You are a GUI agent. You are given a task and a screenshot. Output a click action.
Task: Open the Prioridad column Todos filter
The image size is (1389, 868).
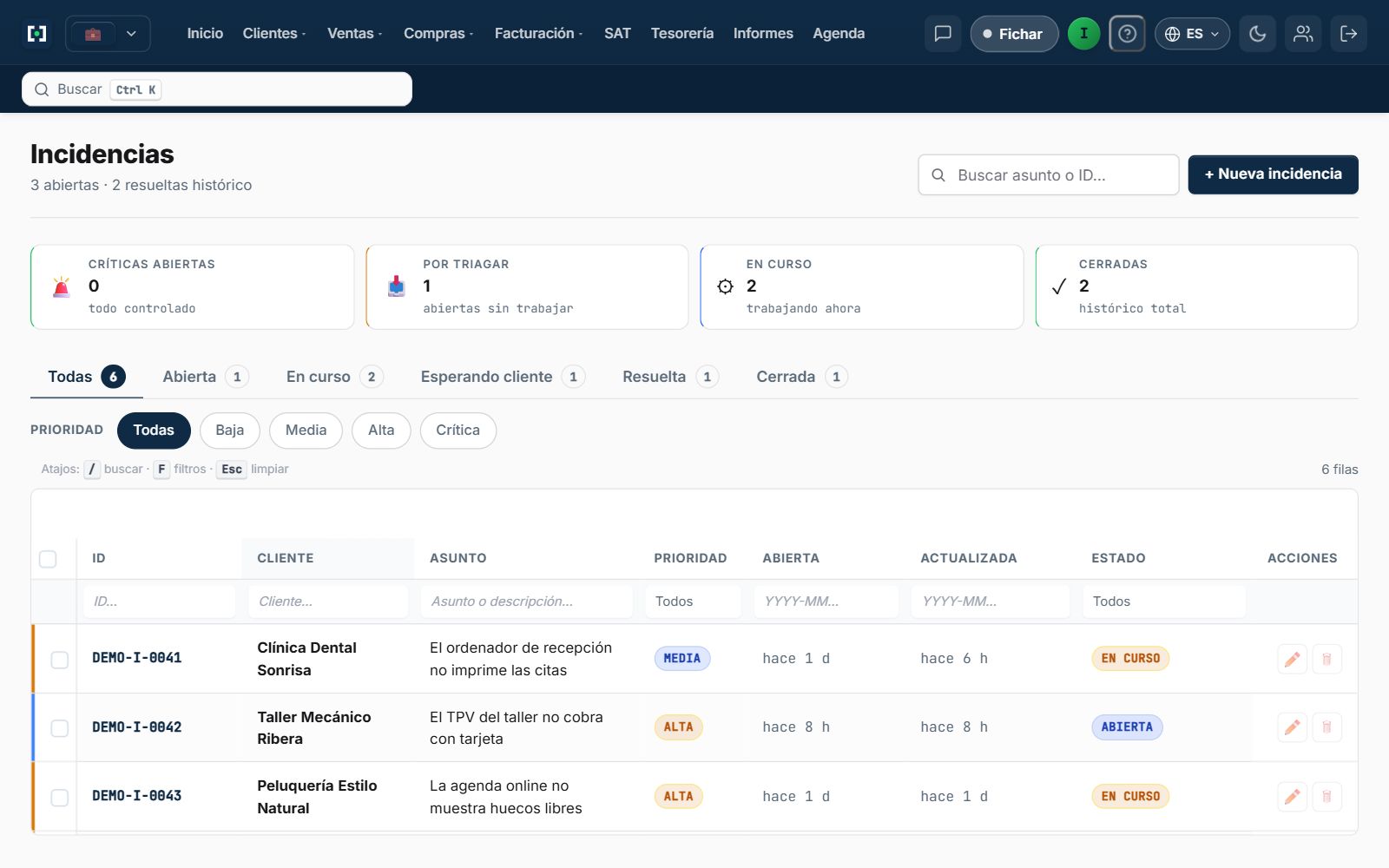tap(693, 602)
